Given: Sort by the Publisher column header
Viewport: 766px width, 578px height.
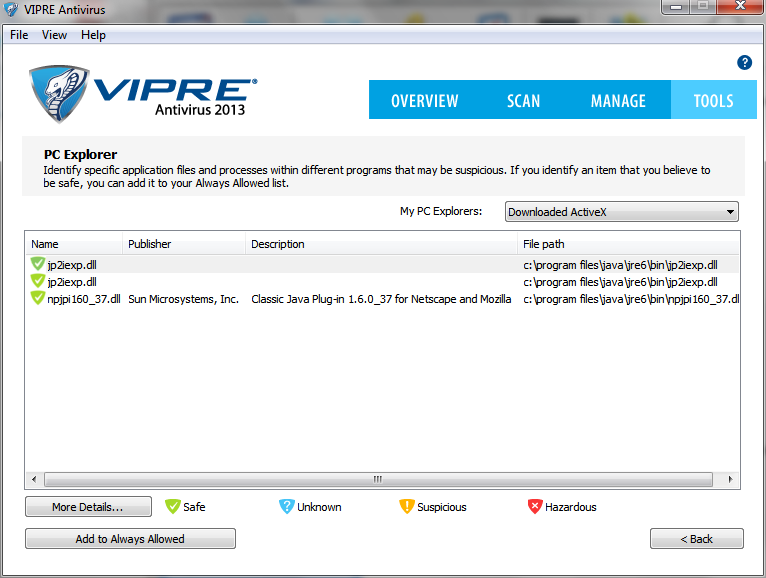Looking at the screenshot, I should click(x=184, y=244).
